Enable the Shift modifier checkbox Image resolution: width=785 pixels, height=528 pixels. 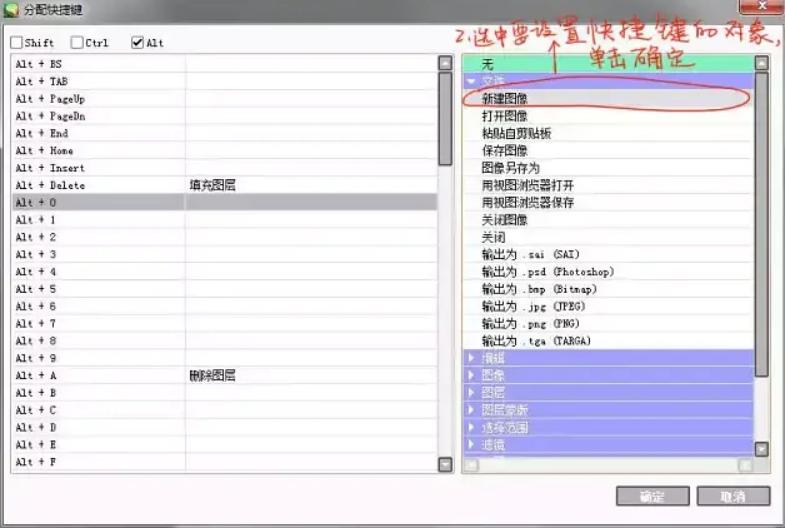click(17, 43)
